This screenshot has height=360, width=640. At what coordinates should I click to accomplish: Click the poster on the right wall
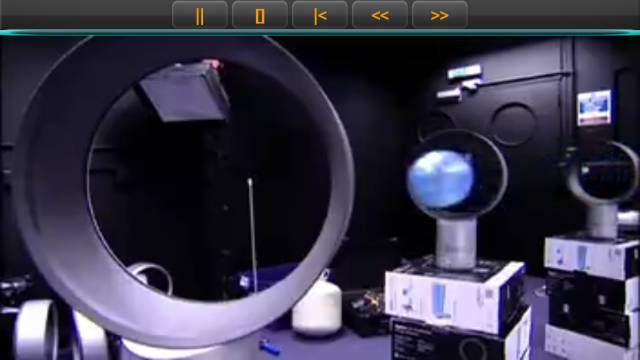[594, 108]
